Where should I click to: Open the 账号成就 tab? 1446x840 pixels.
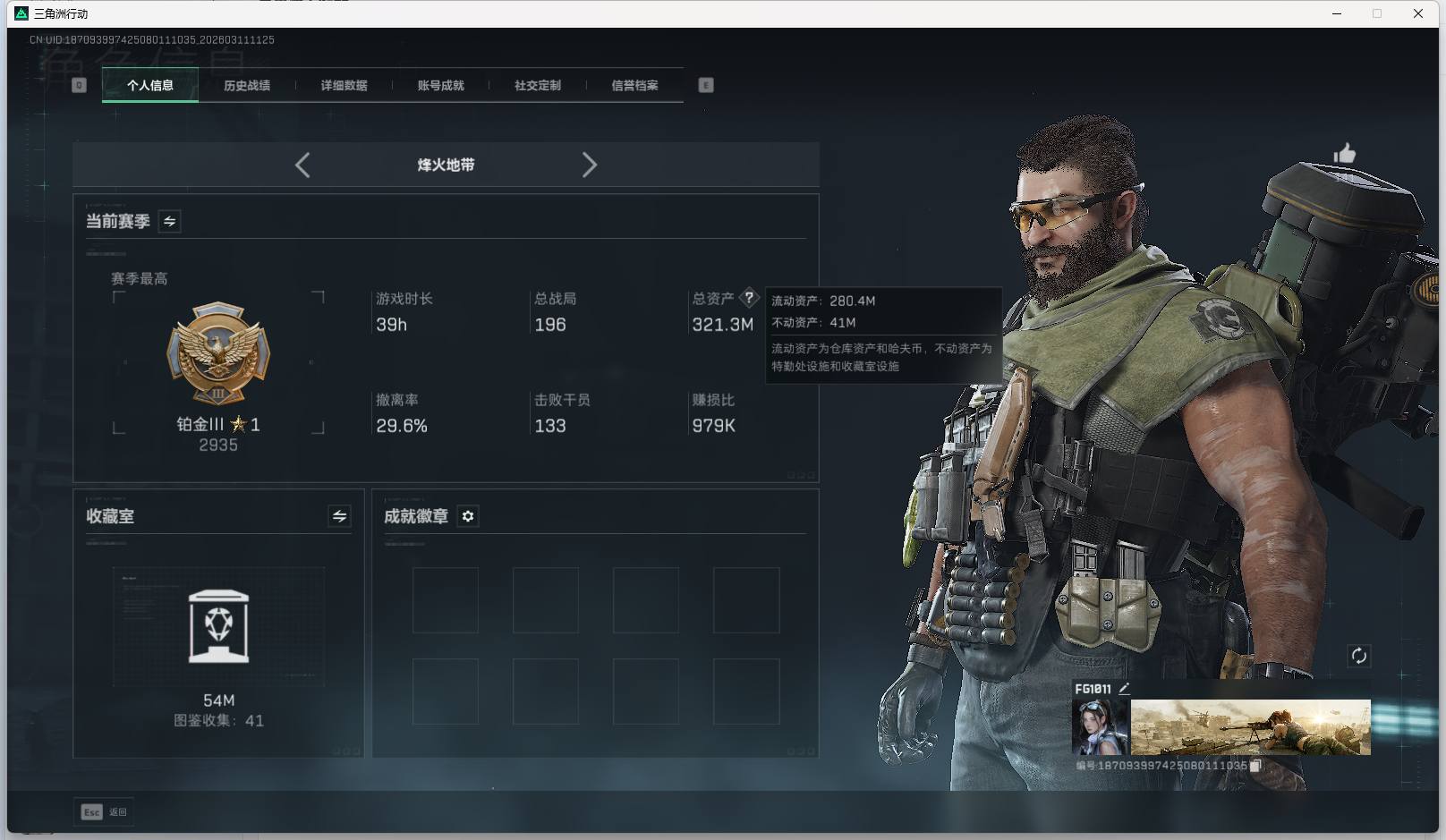coord(440,85)
